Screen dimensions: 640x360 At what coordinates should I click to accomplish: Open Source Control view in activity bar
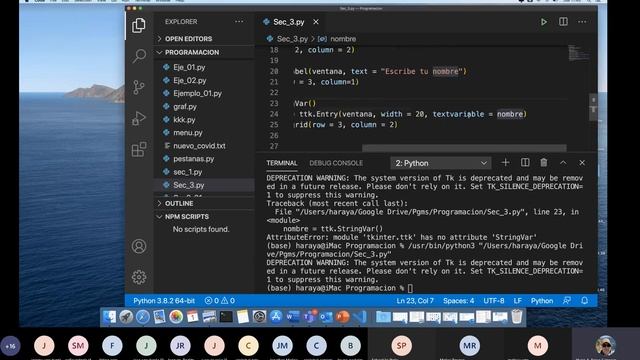(x=139, y=87)
